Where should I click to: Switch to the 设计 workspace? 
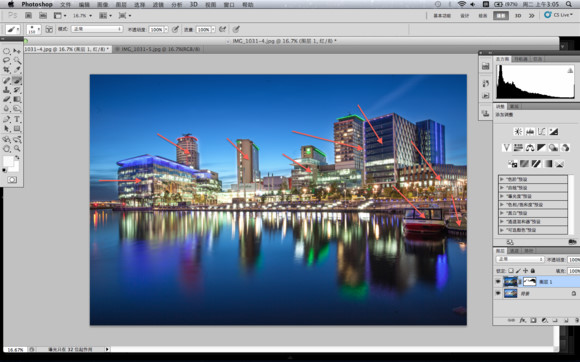point(465,16)
